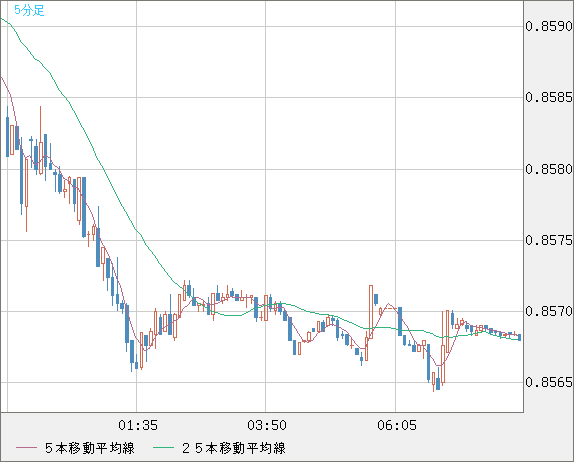This screenshot has width=574, height=462.
Task: Click the 0.8580 price axis label
Action: tap(548, 169)
